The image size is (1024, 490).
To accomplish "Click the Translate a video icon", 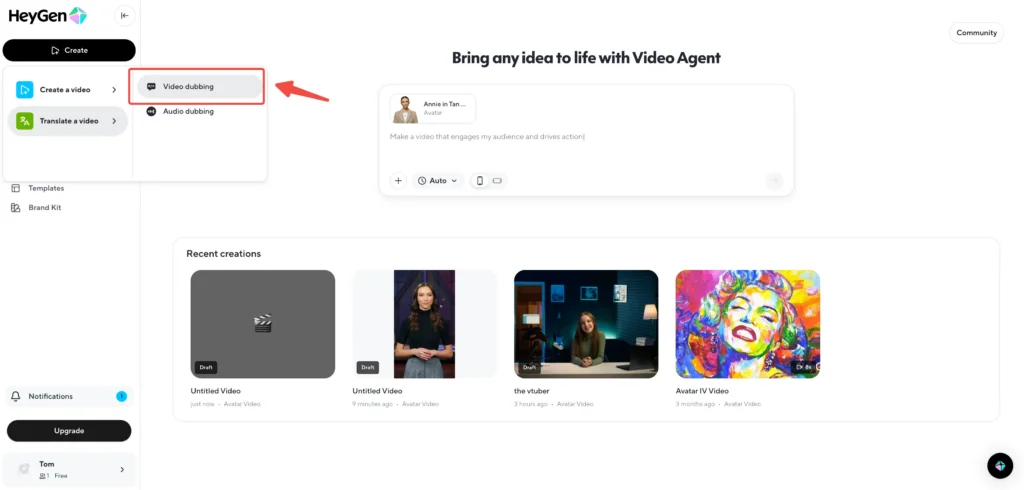I will [x=25, y=121].
